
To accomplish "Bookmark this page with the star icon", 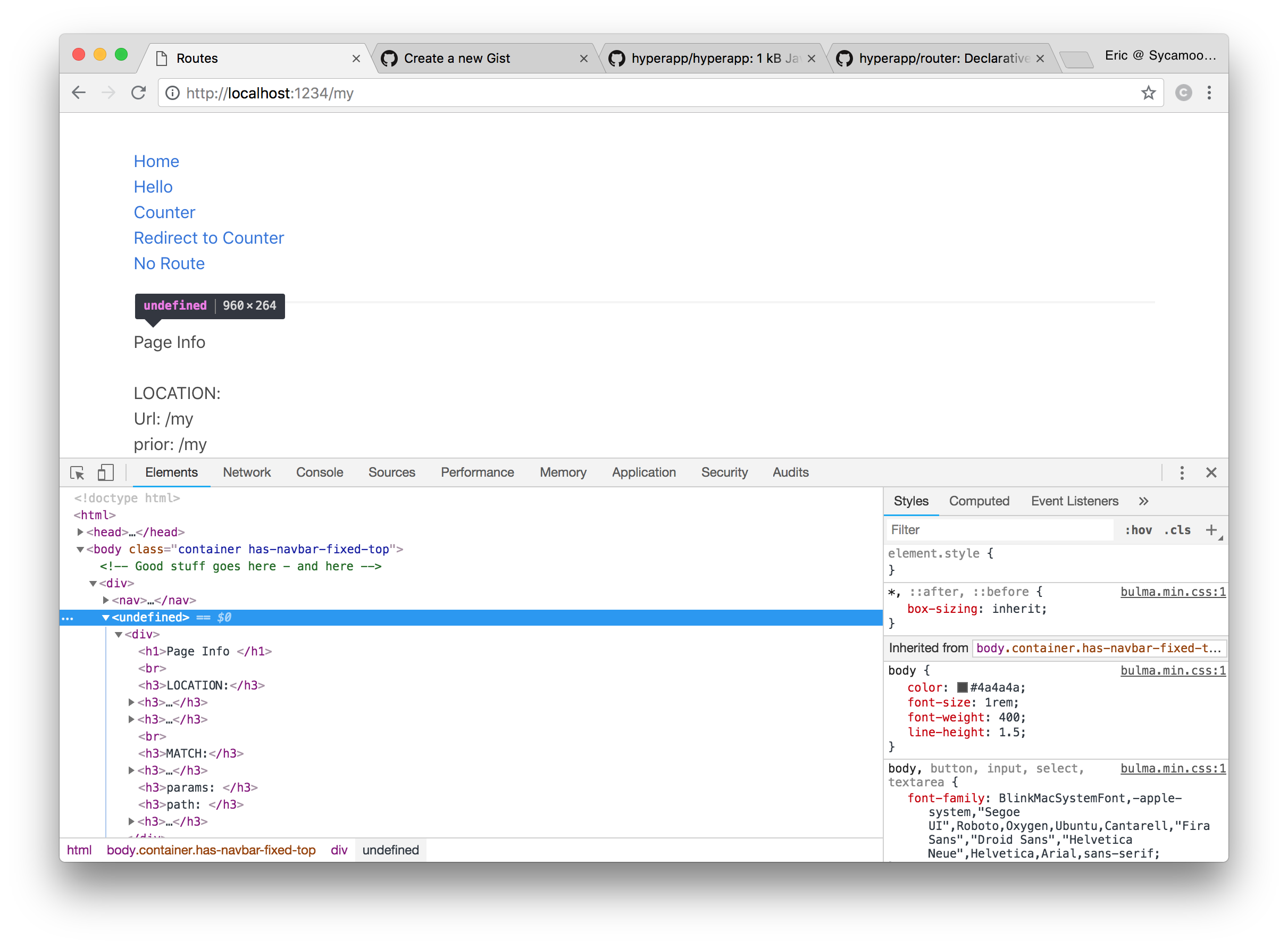I will [1148, 93].
